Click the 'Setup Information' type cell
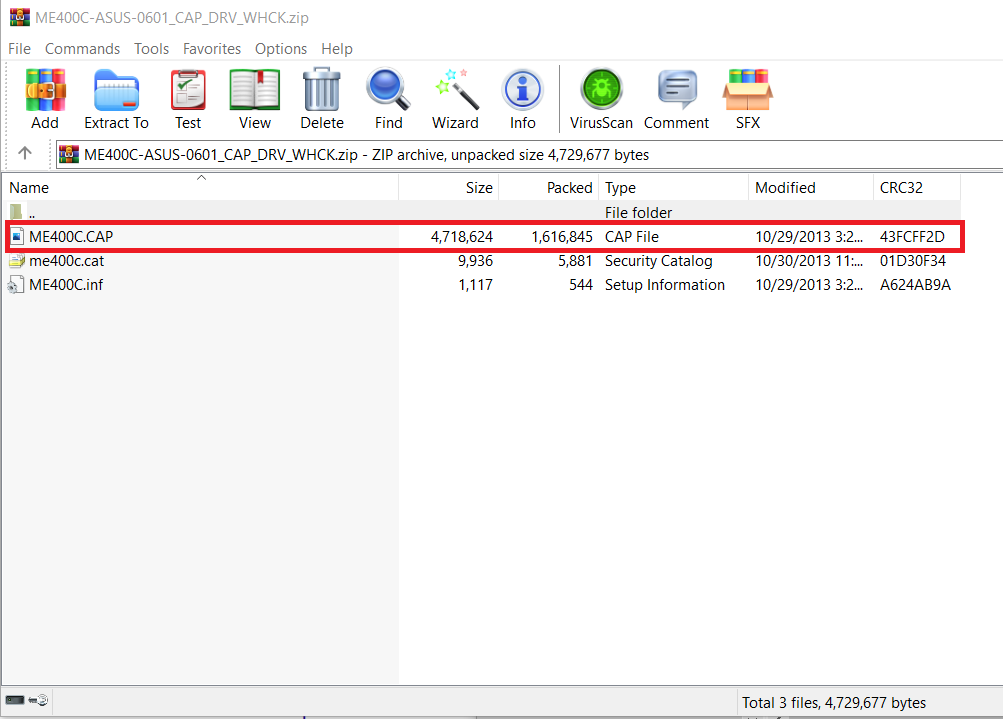Screen dimensions: 1003x719 [x=665, y=285]
